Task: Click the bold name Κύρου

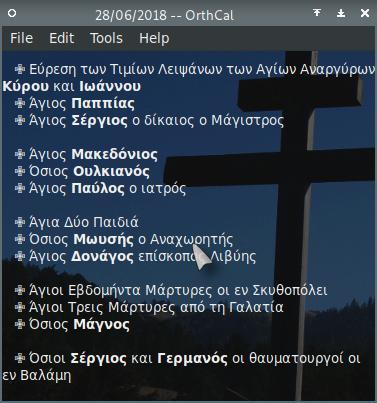Action: [26, 87]
